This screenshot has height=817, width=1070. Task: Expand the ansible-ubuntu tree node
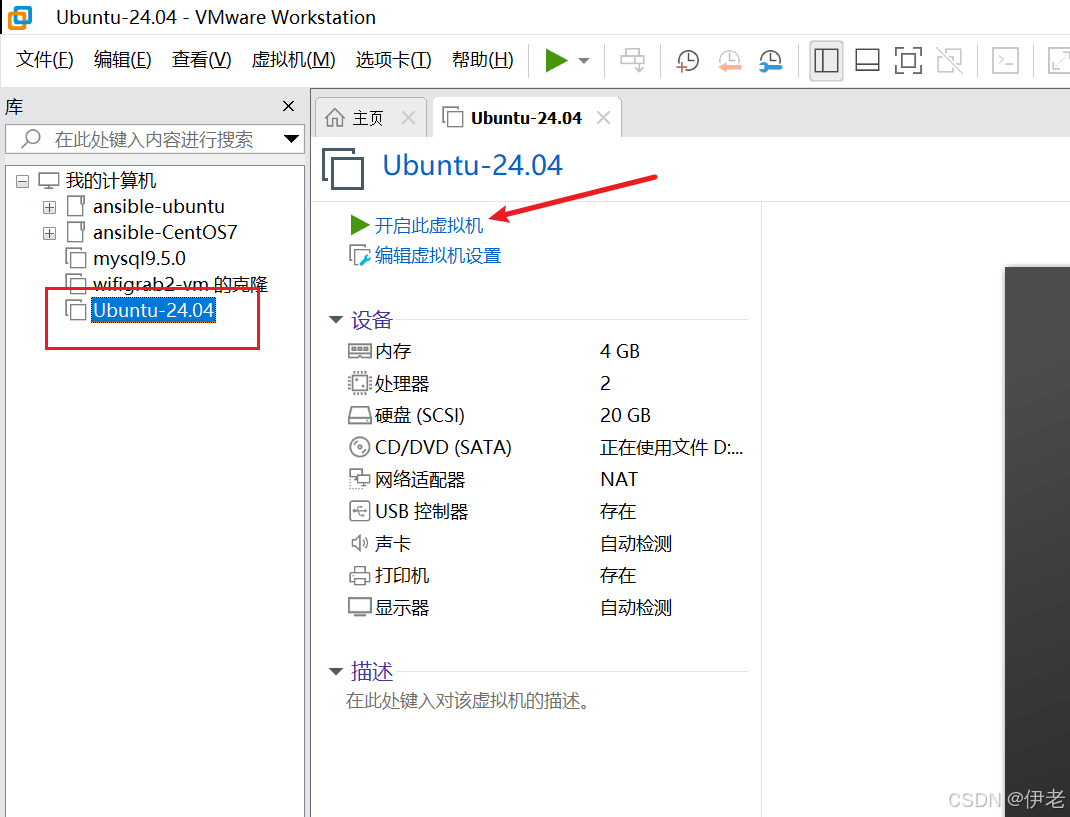tap(49, 207)
